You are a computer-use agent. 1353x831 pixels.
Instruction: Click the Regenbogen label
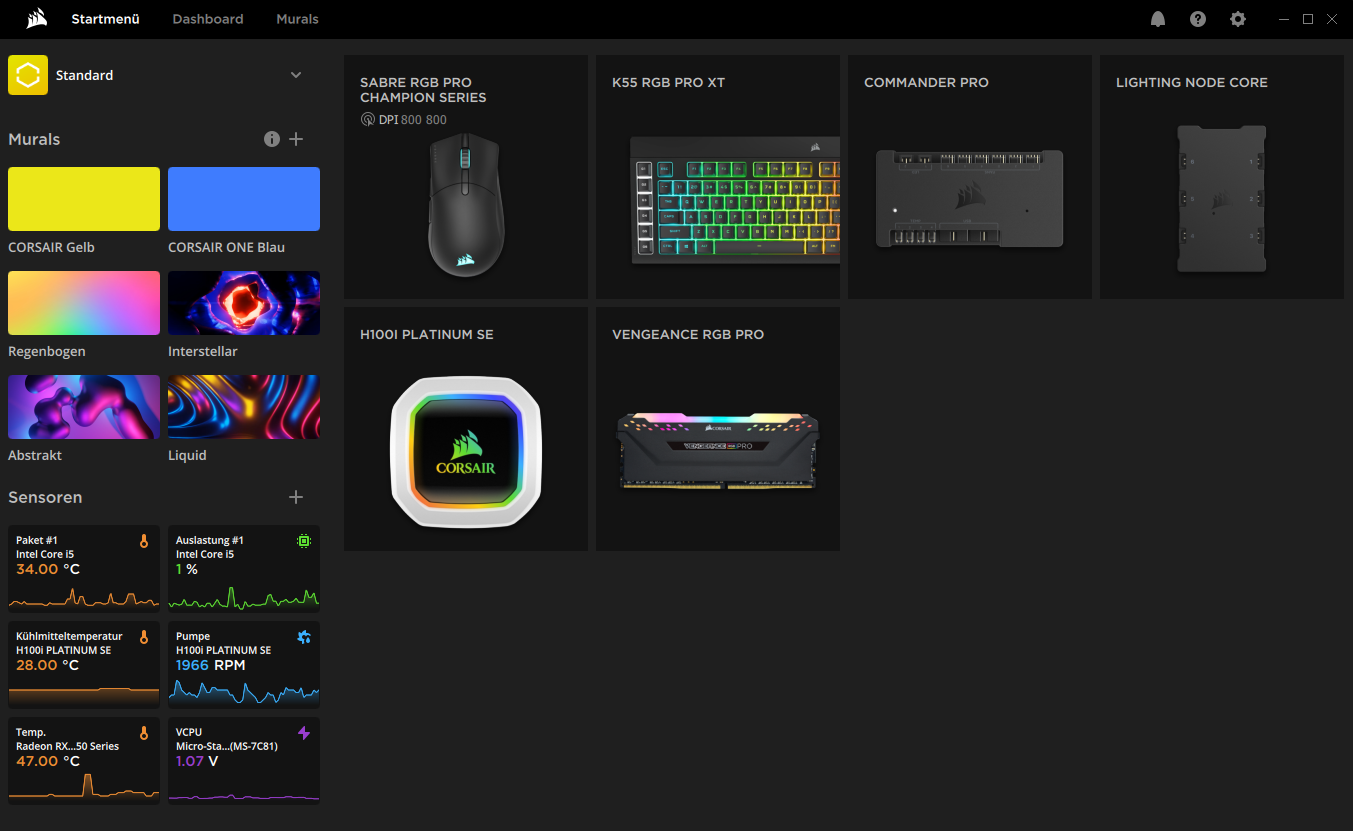pyautogui.click(x=47, y=351)
